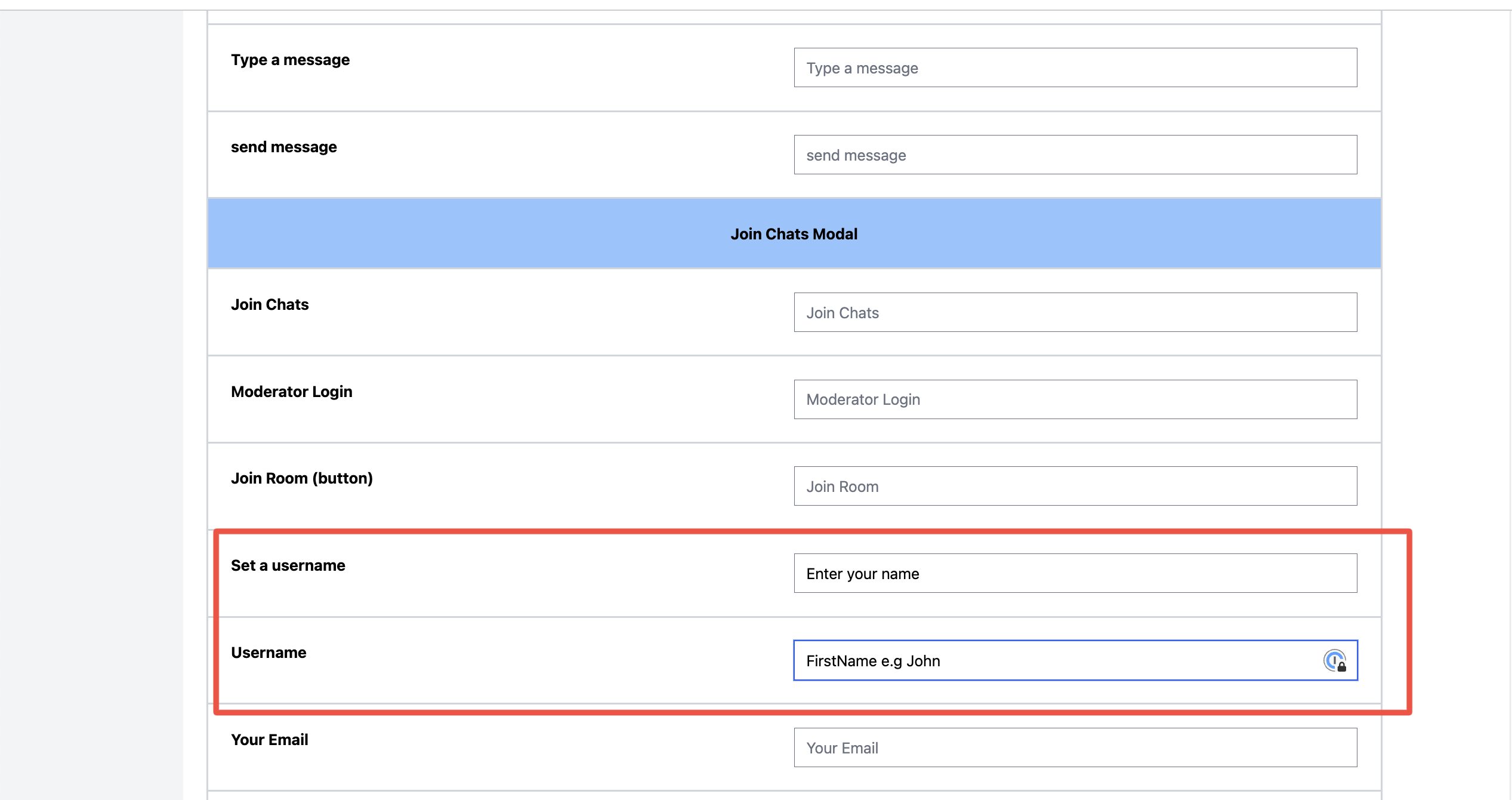Click the 'send message' bold label

pyautogui.click(x=284, y=147)
